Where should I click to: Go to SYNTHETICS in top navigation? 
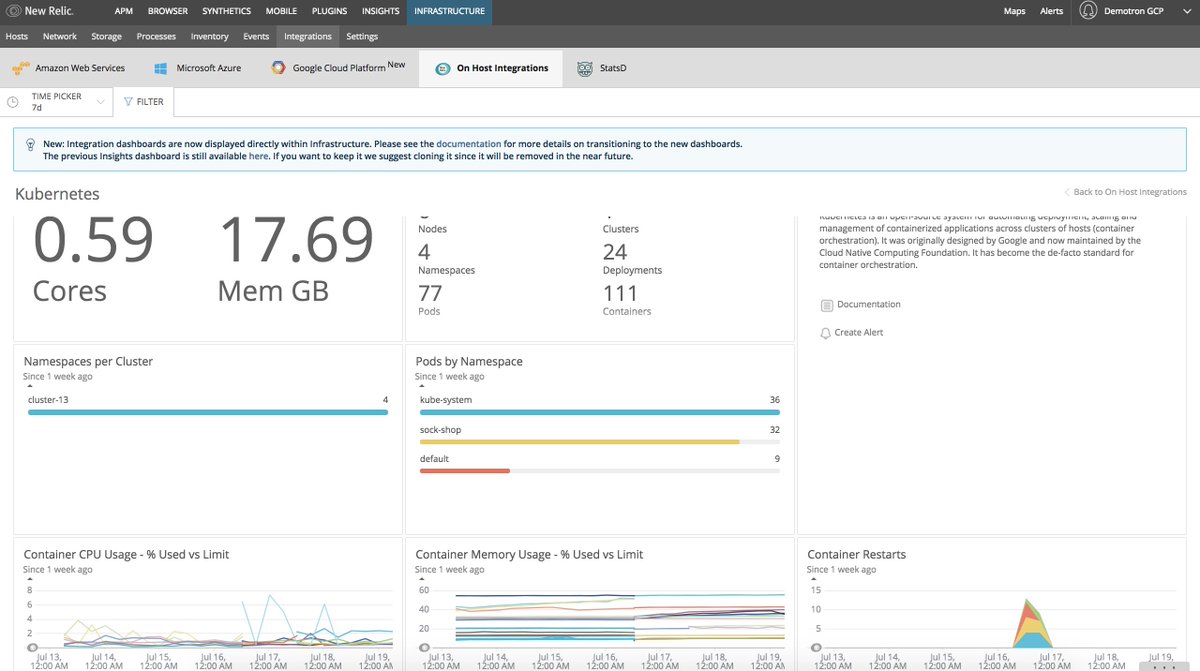point(227,11)
